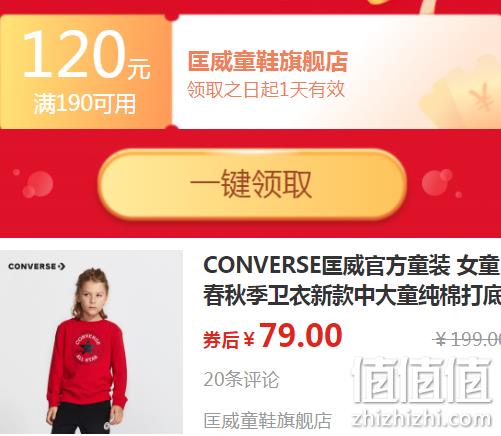This screenshot has width=501, height=436.
Task: Click the 一键领取 coupon claim button
Action: [252, 184]
